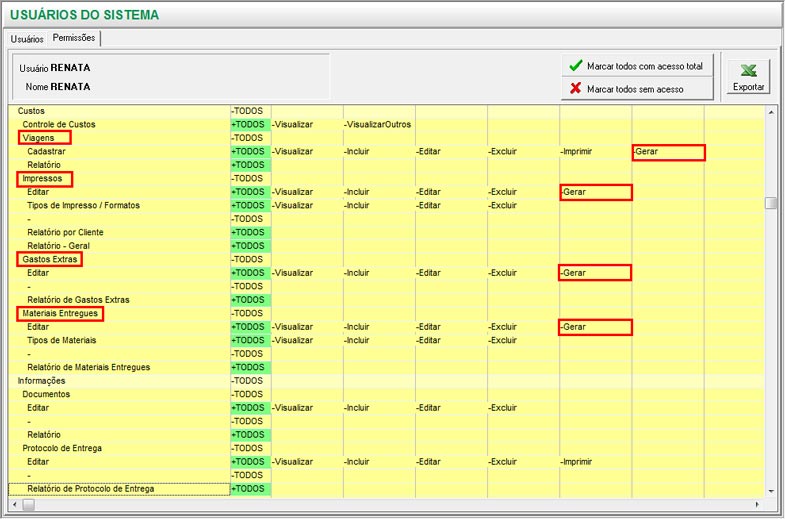Select Controle de Custos row
The height and width of the screenshot is (519, 785).
pyautogui.click(x=119, y=125)
